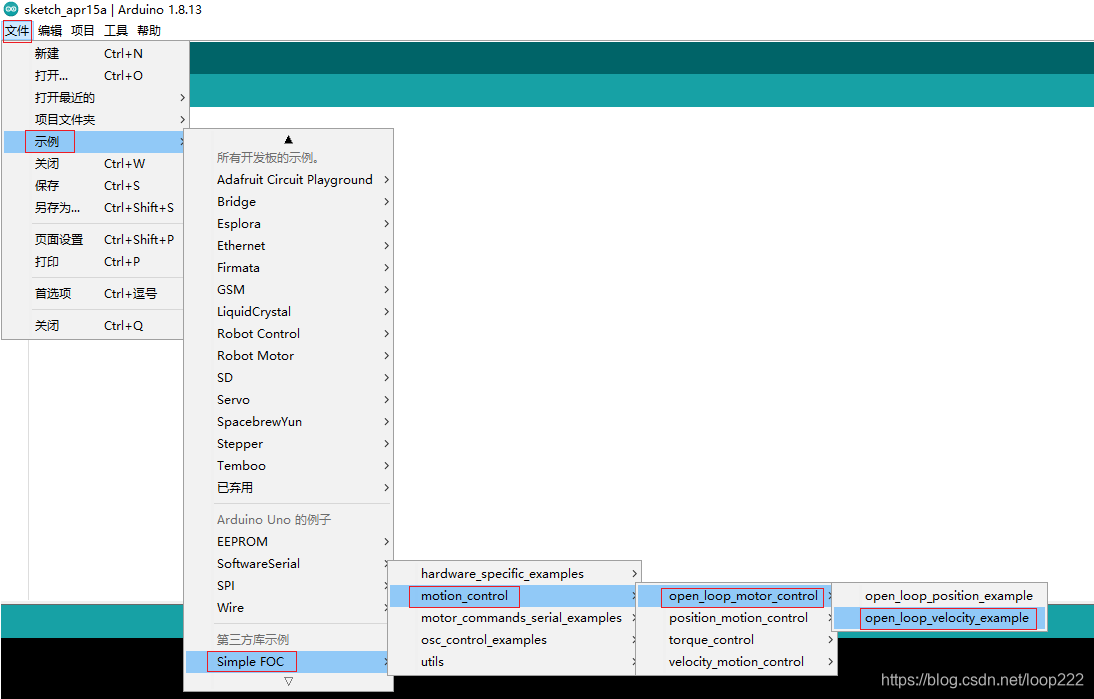Screen dimensions: 1094x699
Task: Click the down scroll arrow under Simple FOC
Action: [x=288, y=682]
